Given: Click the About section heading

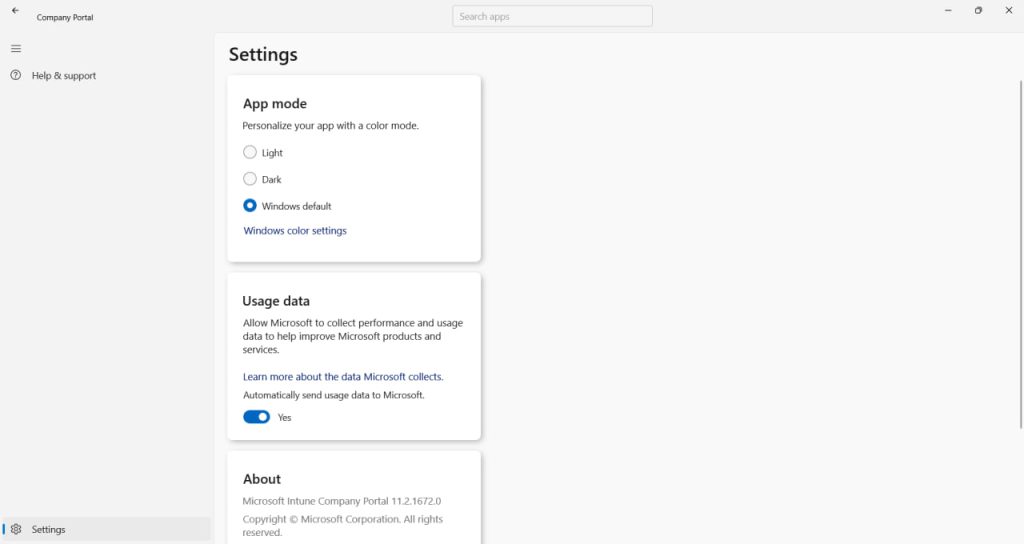Looking at the screenshot, I should tap(262, 479).
